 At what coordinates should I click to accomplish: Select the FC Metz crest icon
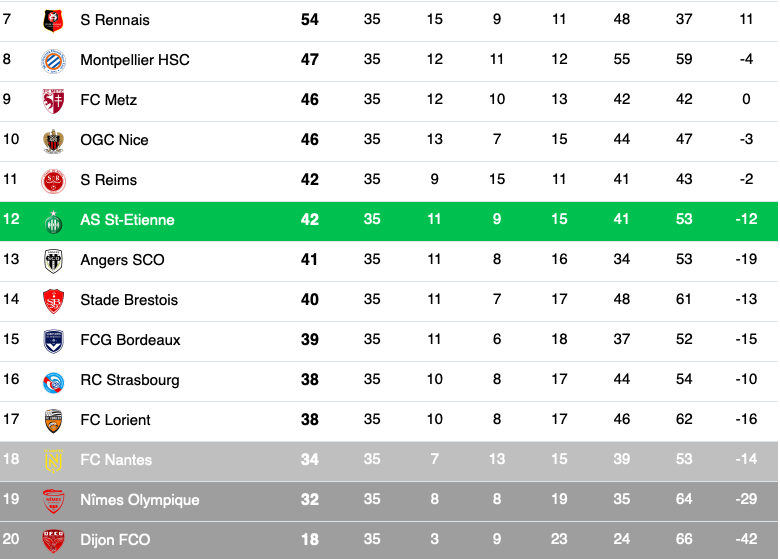click(x=53, y=101)
